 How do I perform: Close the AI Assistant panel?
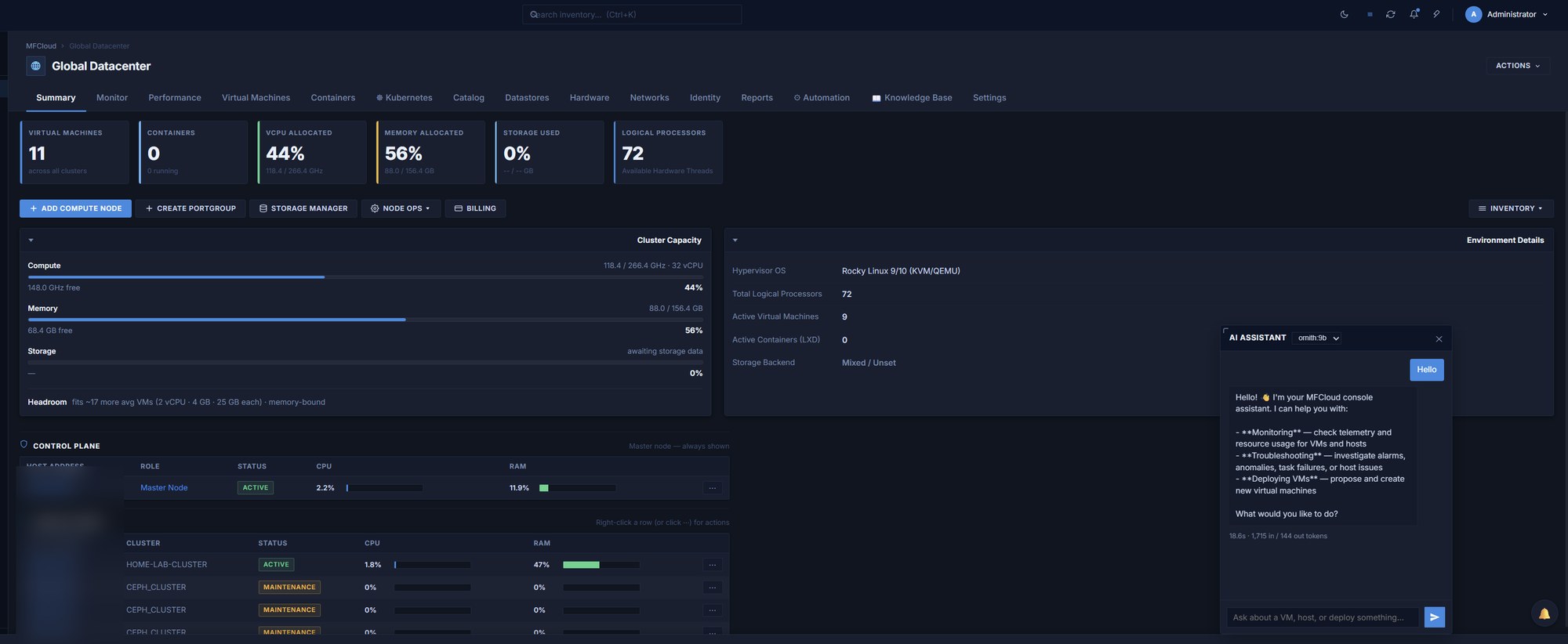1439,338
